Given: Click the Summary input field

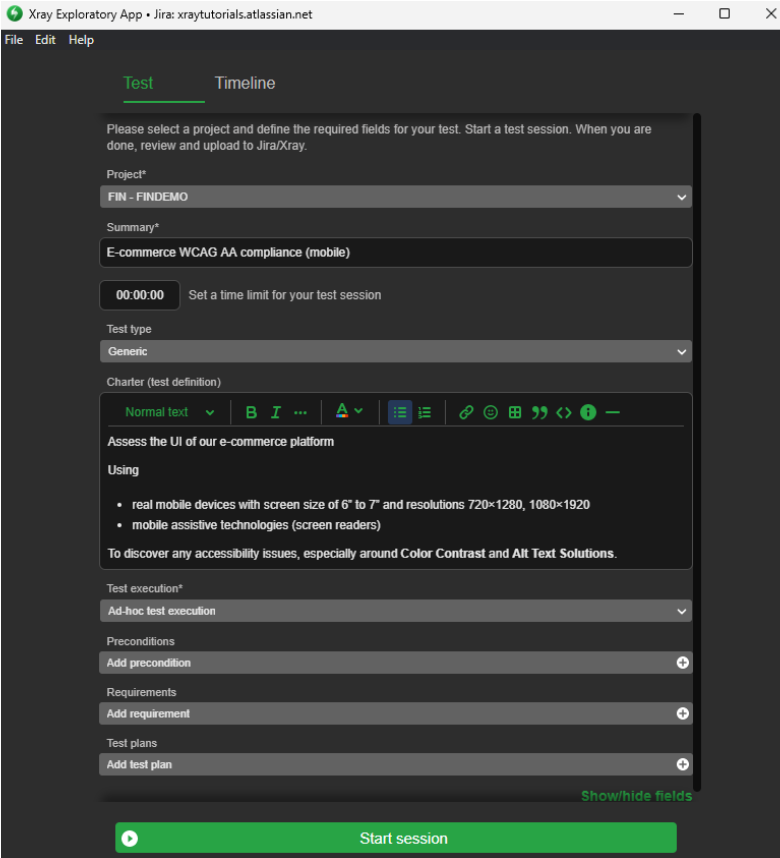Looking at the screenshot, I should click(396, 252).
